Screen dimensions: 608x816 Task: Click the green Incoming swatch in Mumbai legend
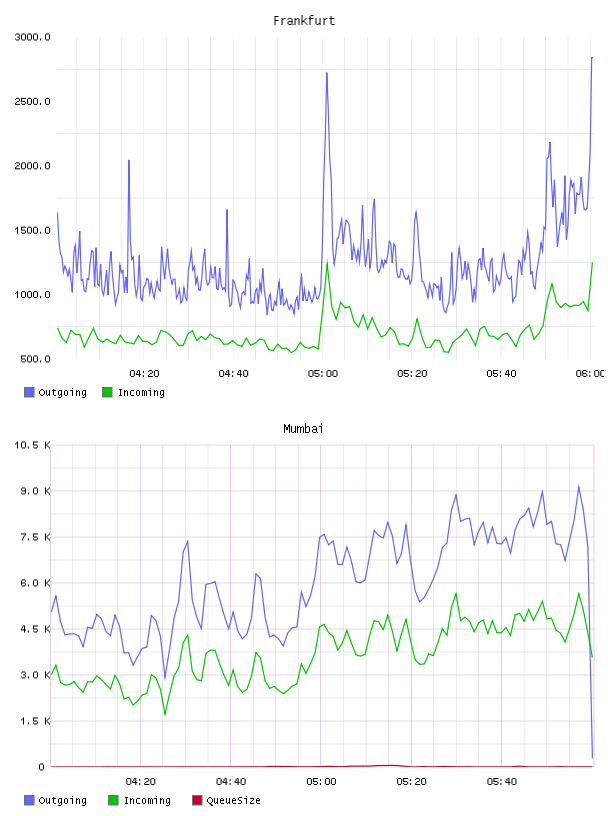pos(113,800)
